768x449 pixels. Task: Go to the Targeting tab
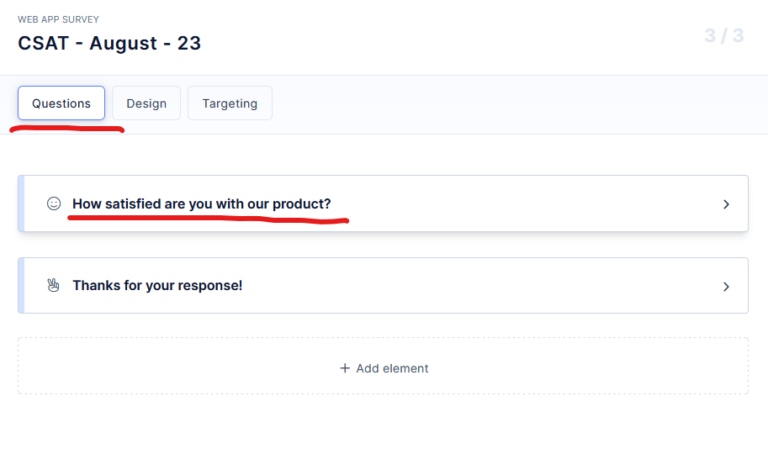pyautogui.click(x=230, y=103)
